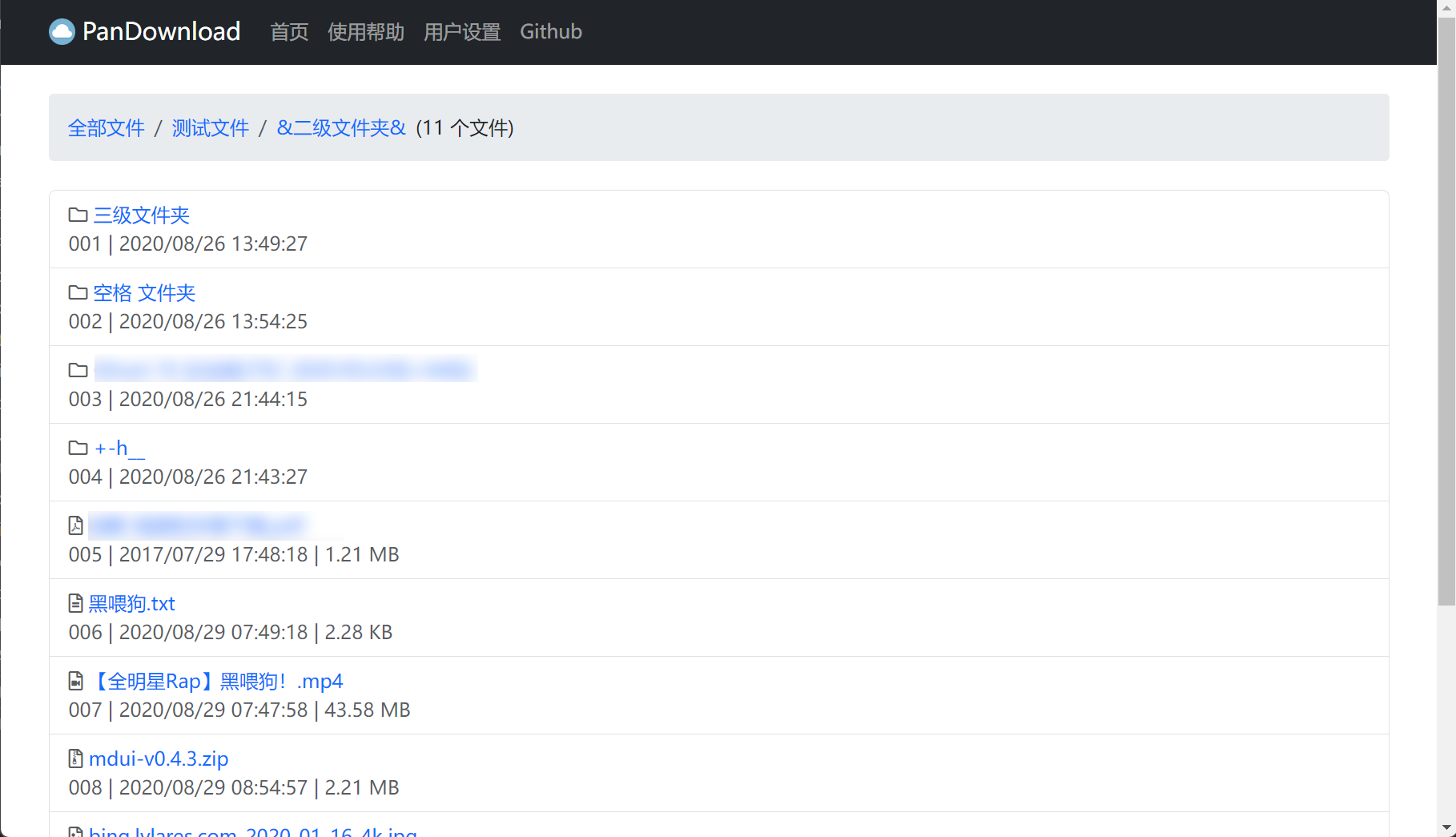Open the file 黑喂狗.txt
The image size is (1456, 837).
tap(133, 602)
